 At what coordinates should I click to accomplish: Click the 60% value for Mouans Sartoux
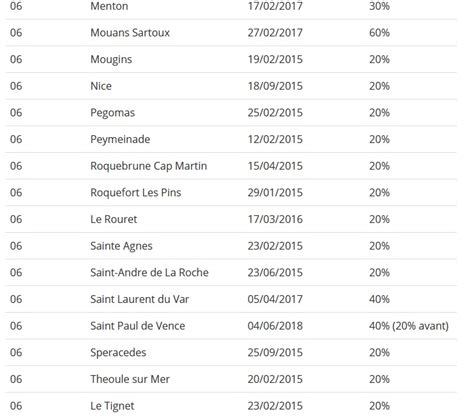pyautogui.click(x=379, y=33)
